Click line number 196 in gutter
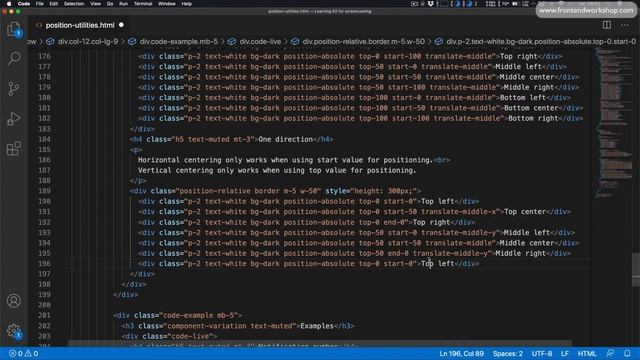 (44, 263)
